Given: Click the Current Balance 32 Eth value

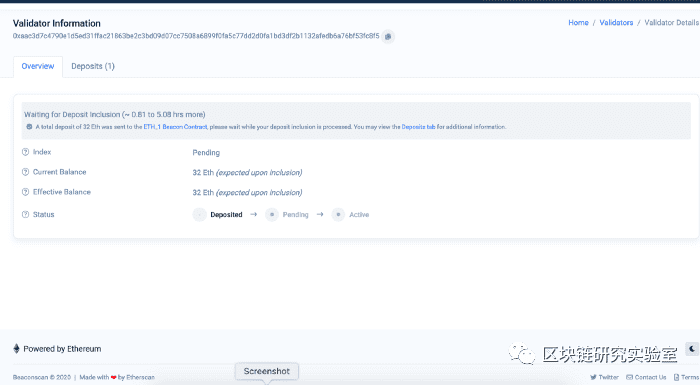Looking at the screenshot, I should [x=247, y=172].
